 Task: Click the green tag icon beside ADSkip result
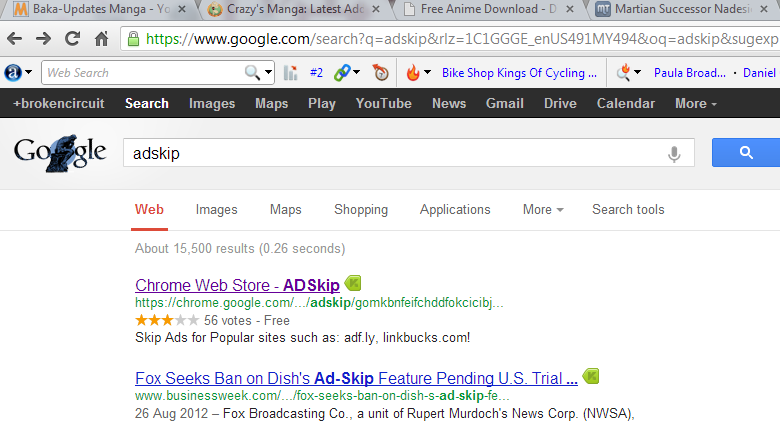353,284
